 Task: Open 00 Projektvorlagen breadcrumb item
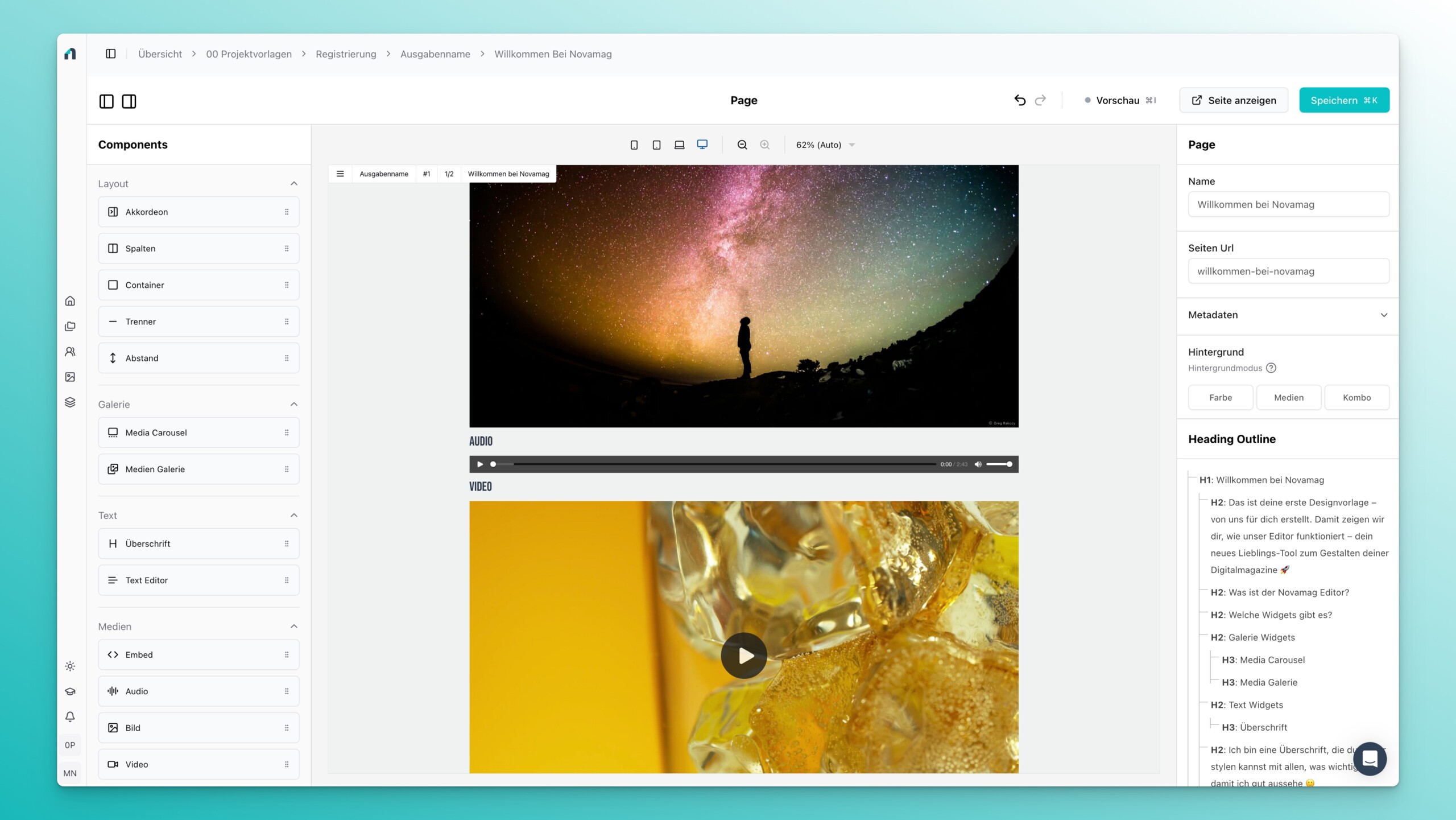coord(249,54)
